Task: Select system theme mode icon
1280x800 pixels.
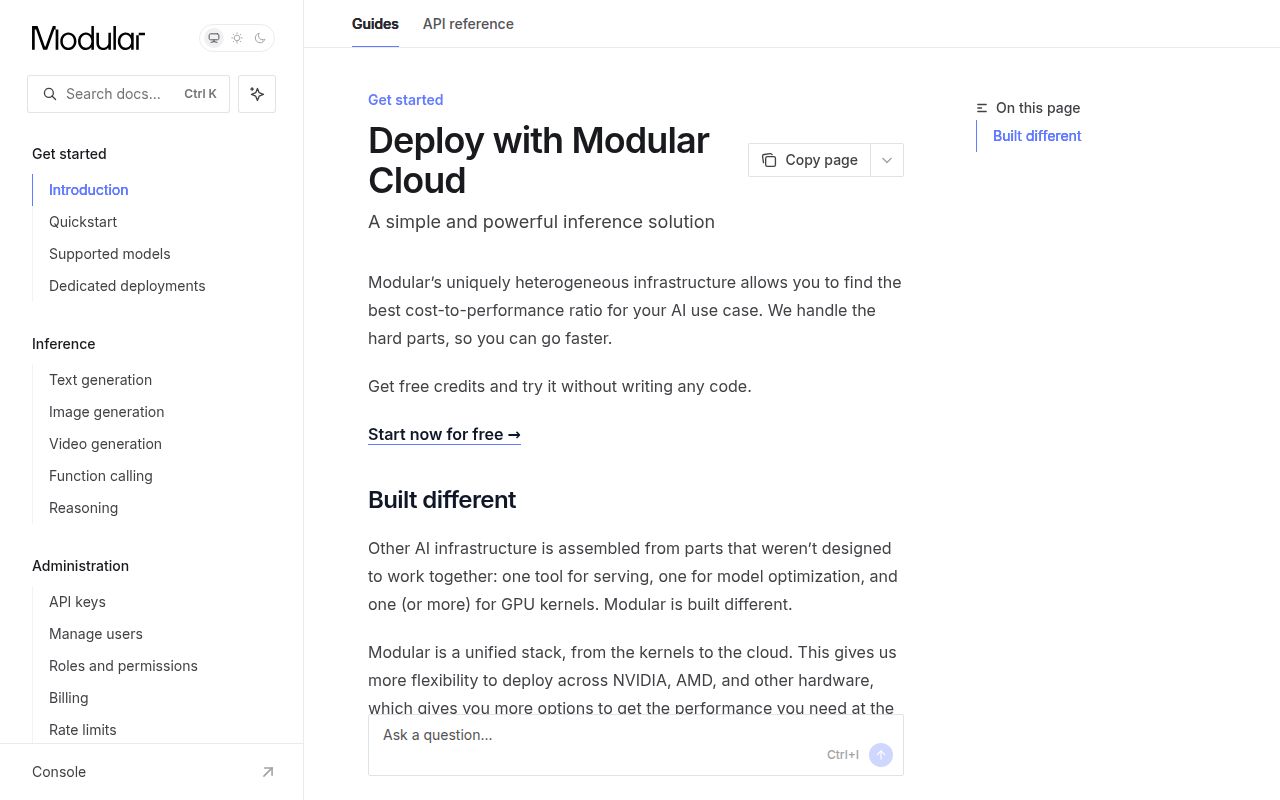Action: pos(213,38)
